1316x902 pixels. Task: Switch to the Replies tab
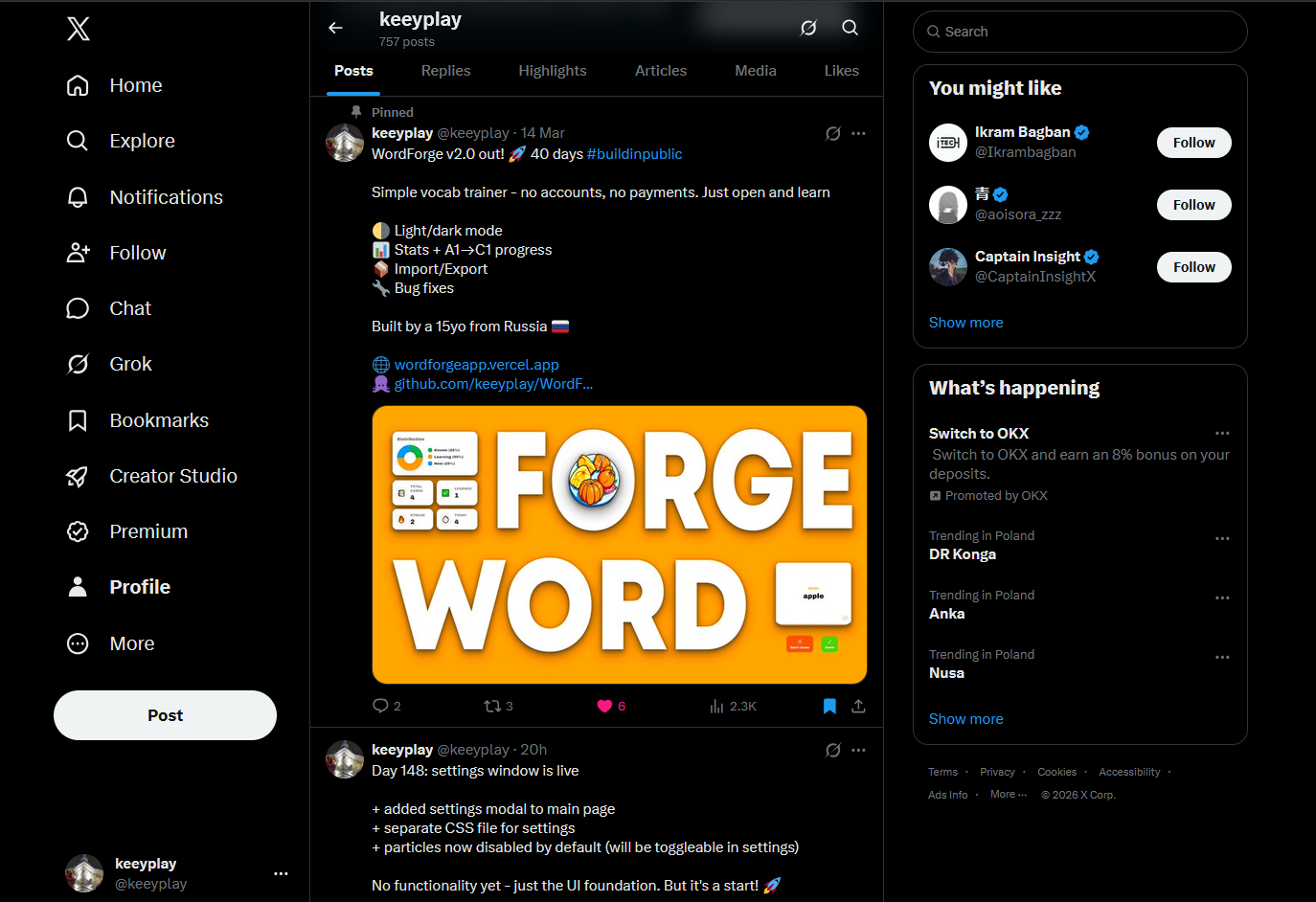(x=445, y=71)
